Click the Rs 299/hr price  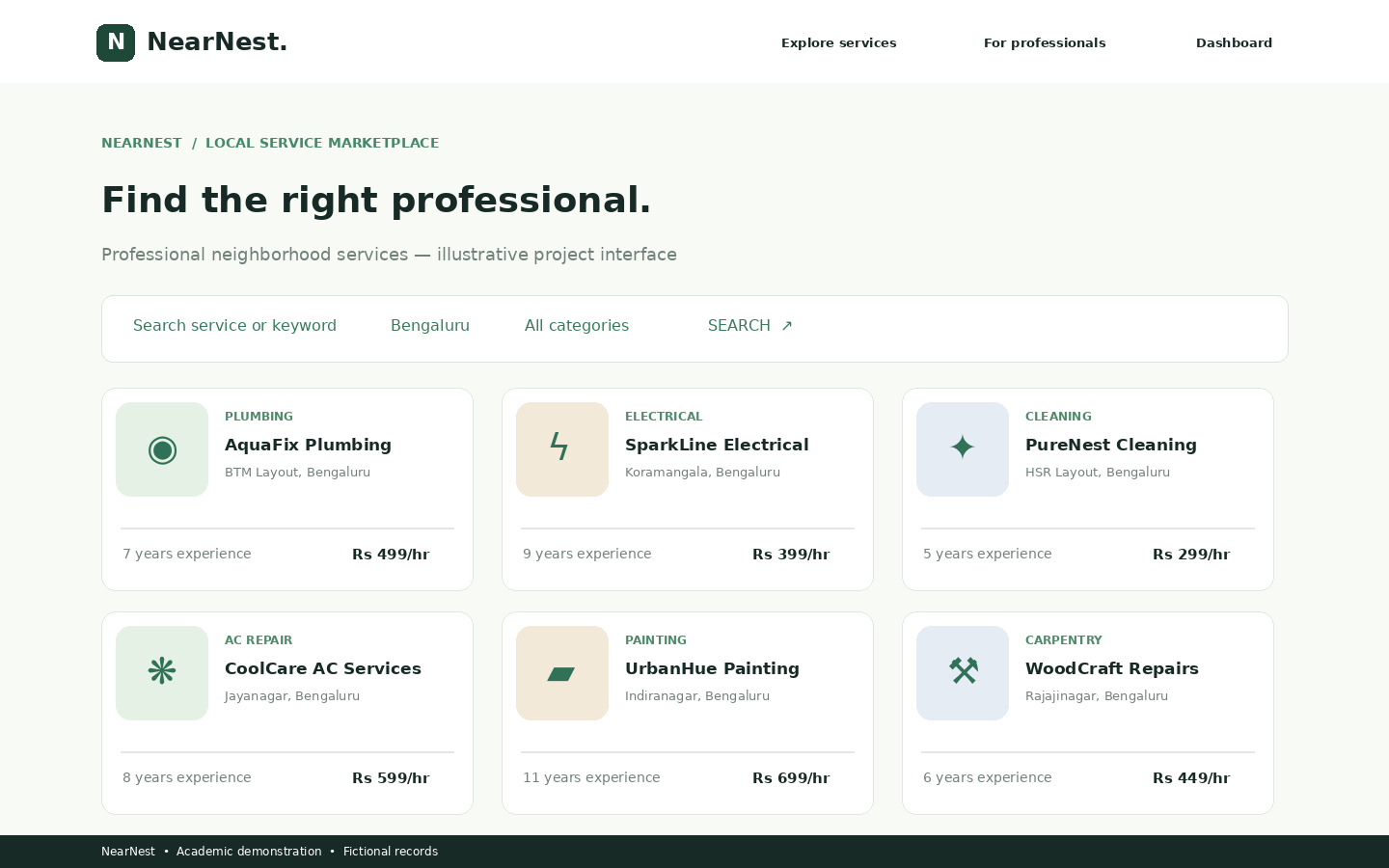1191,555
